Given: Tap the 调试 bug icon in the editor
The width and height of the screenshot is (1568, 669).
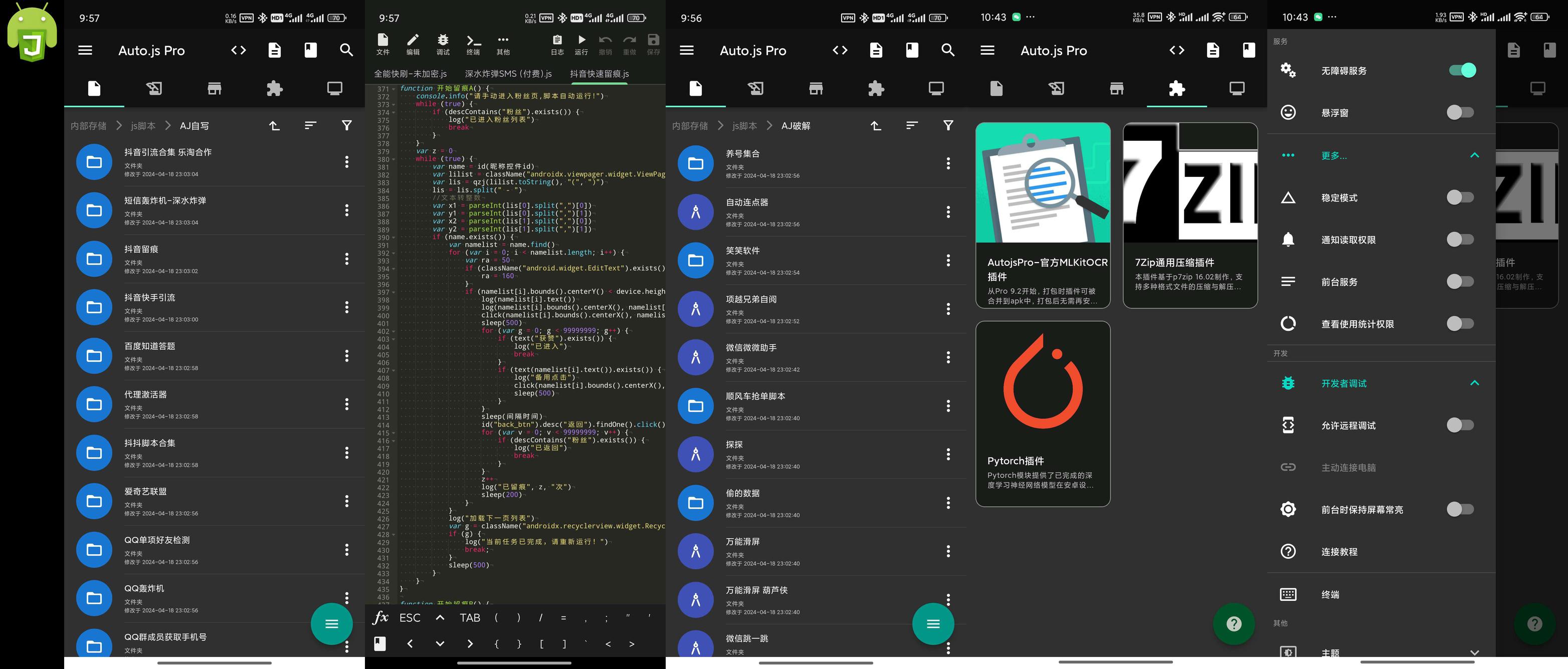Looking at the screenshot, I should tap(443, 45).
